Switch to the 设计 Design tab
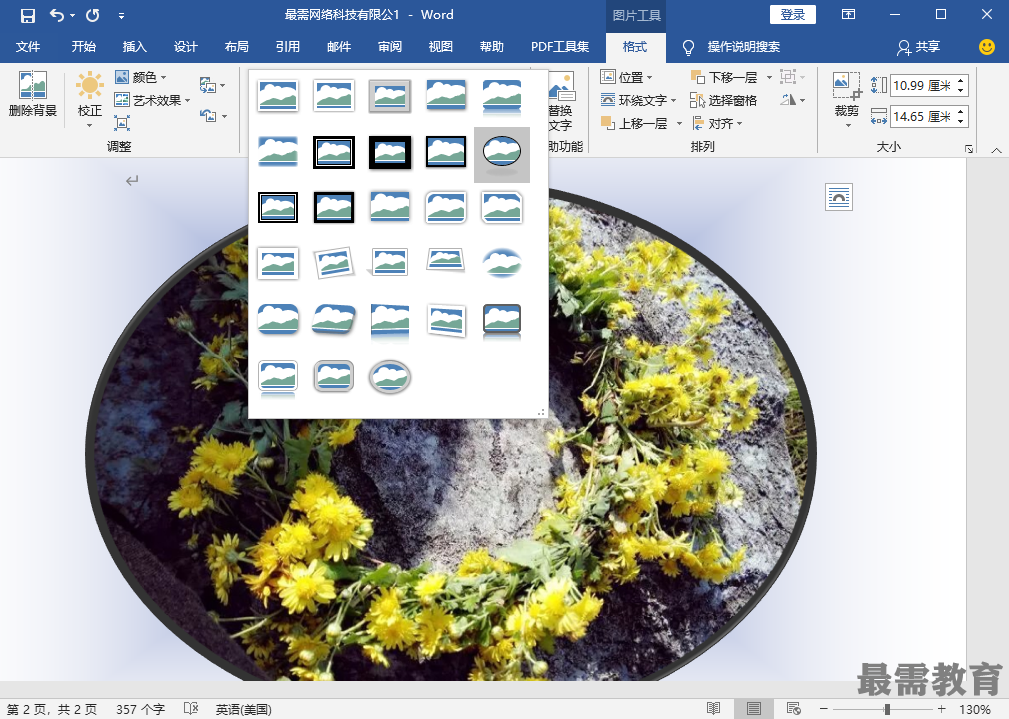The width and height of the screenshot is (1009, 719). tap(185, 46)
